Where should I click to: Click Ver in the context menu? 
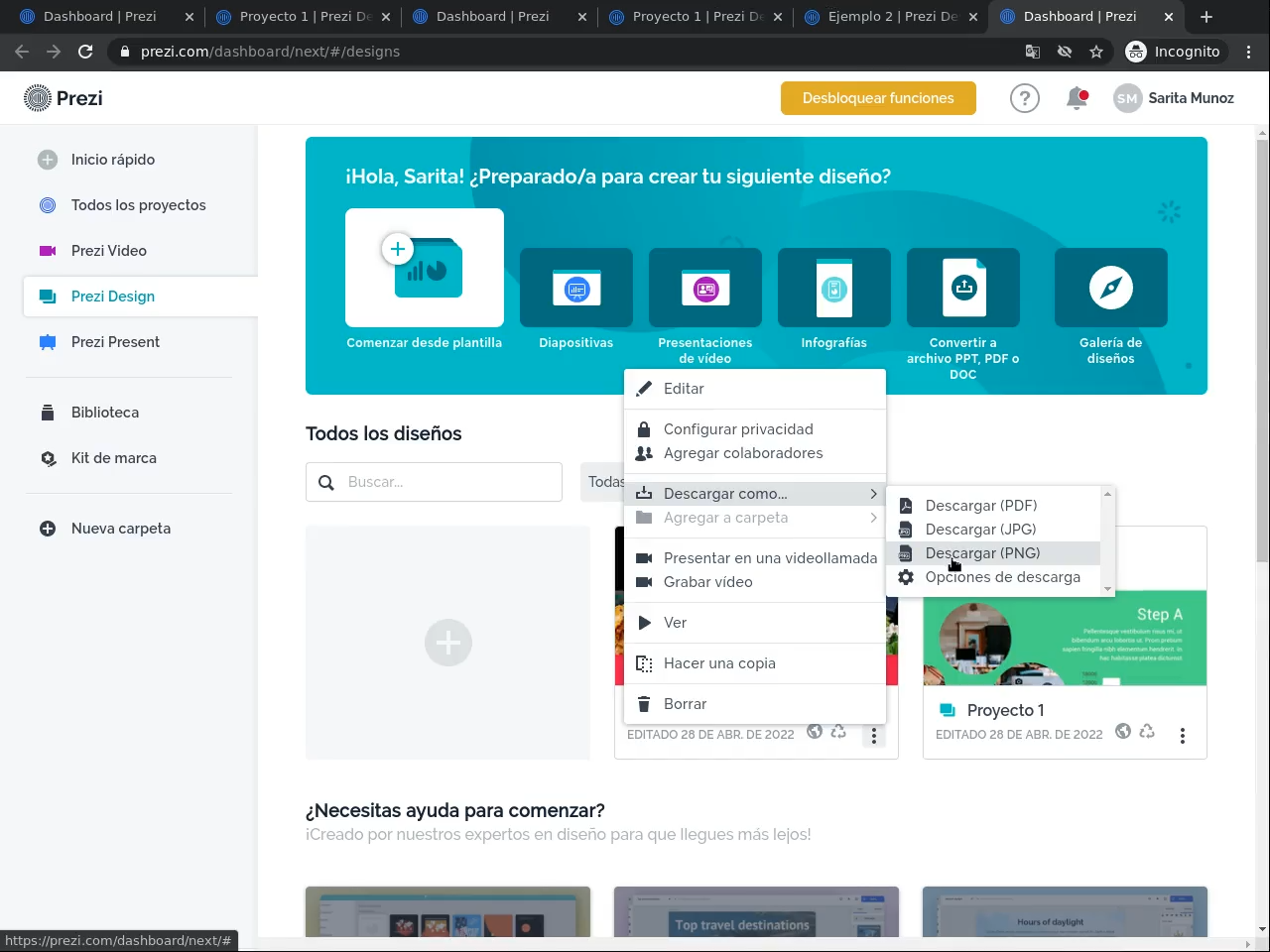pos(755,623)
